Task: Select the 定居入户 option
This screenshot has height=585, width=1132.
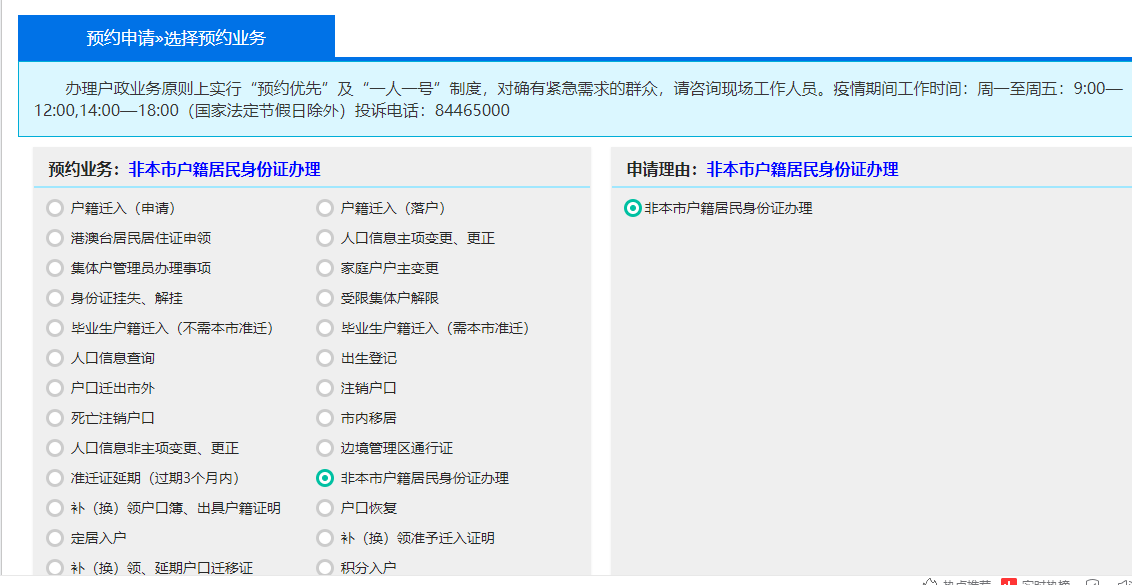Action: (53, 538)
